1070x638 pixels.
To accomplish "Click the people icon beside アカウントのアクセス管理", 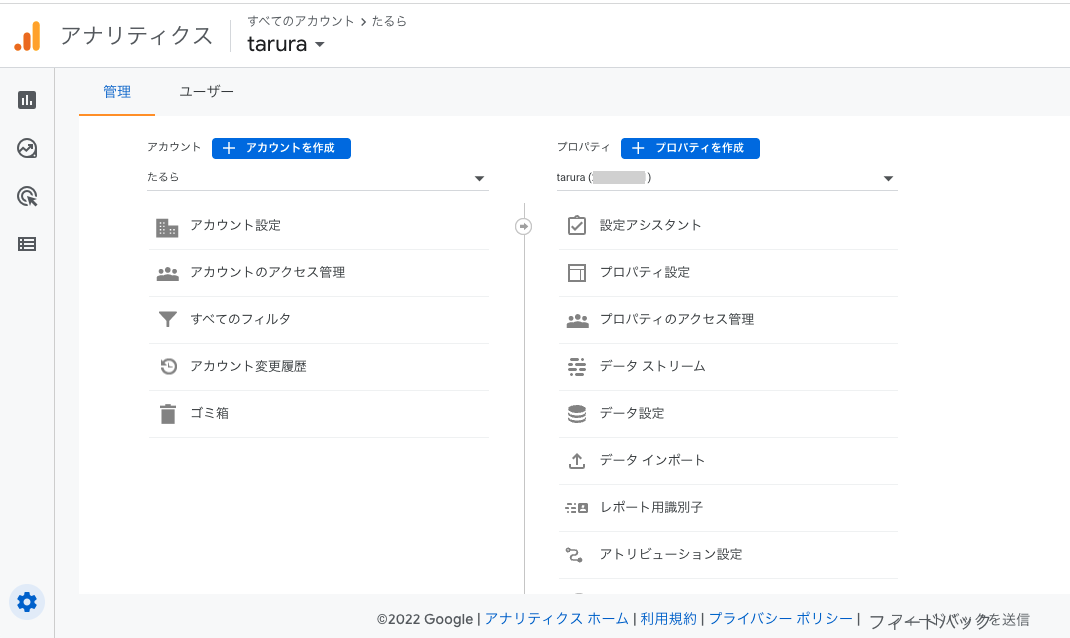I will coord(168,274).
